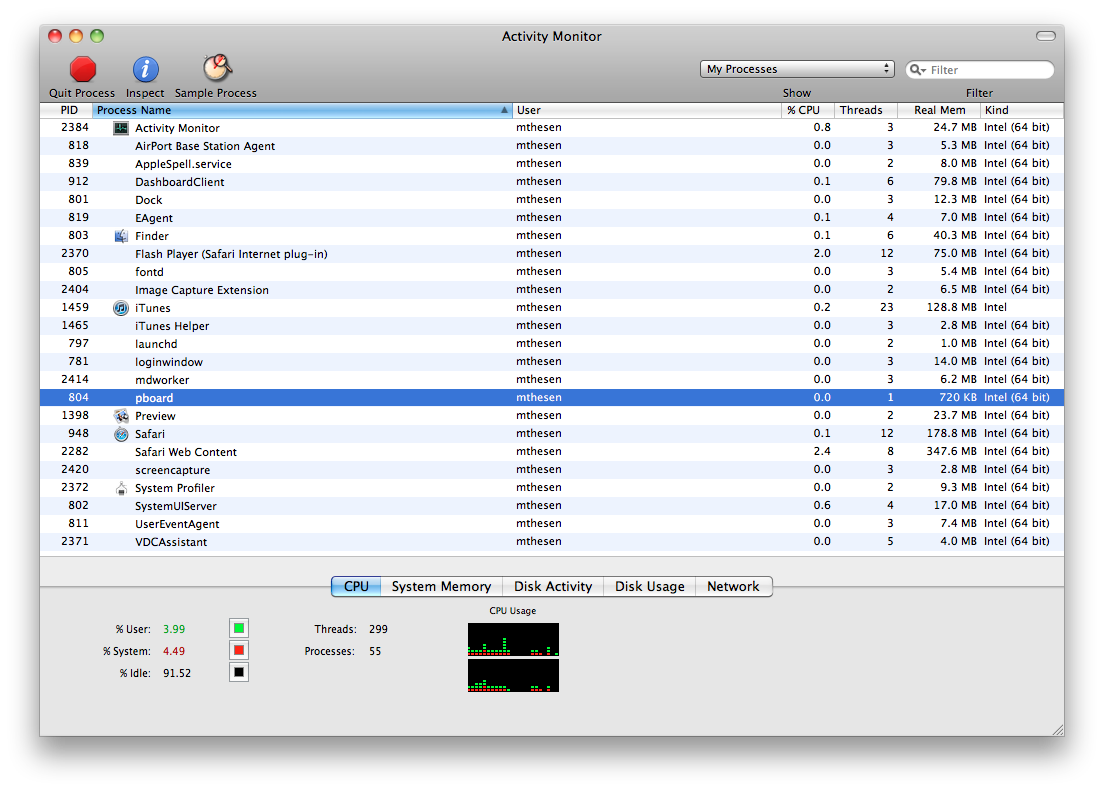Screen dimensions: 1104x791
Task: Sort by the % CPU column header
Action: tap(807, 110)
